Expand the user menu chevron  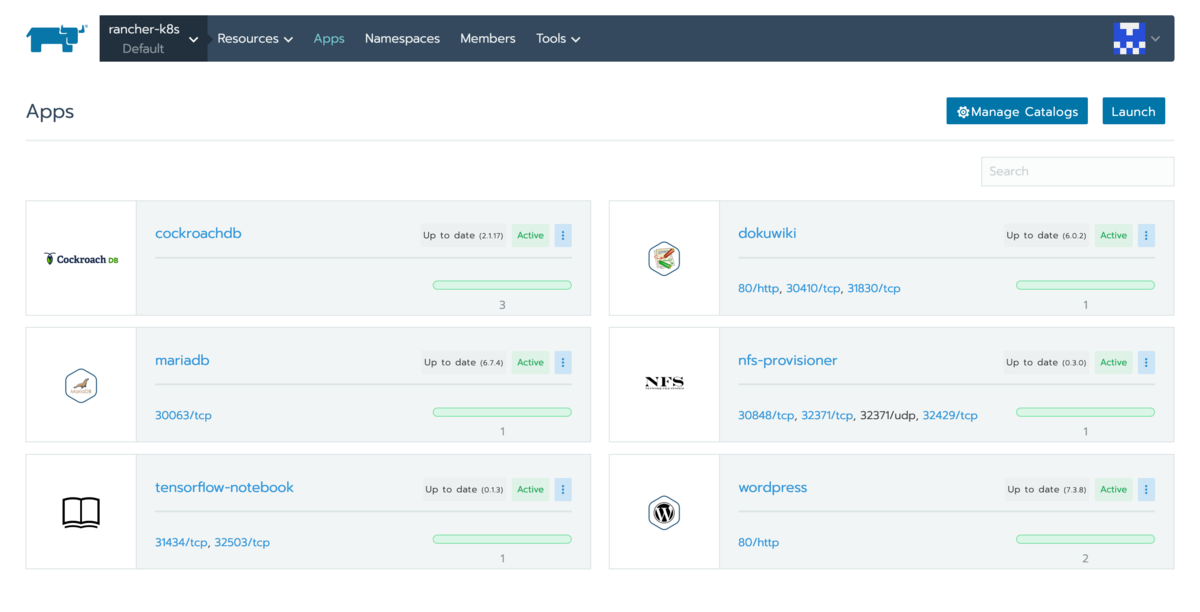click(x=1156, y=39)
